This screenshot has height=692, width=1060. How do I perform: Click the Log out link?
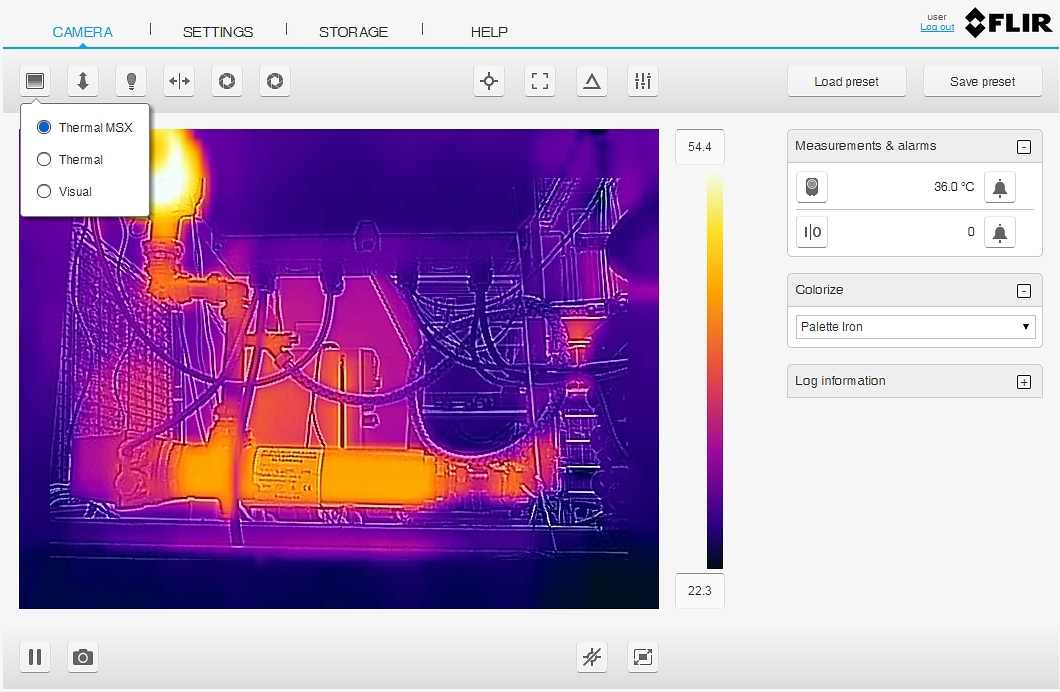tap(937, 27)
